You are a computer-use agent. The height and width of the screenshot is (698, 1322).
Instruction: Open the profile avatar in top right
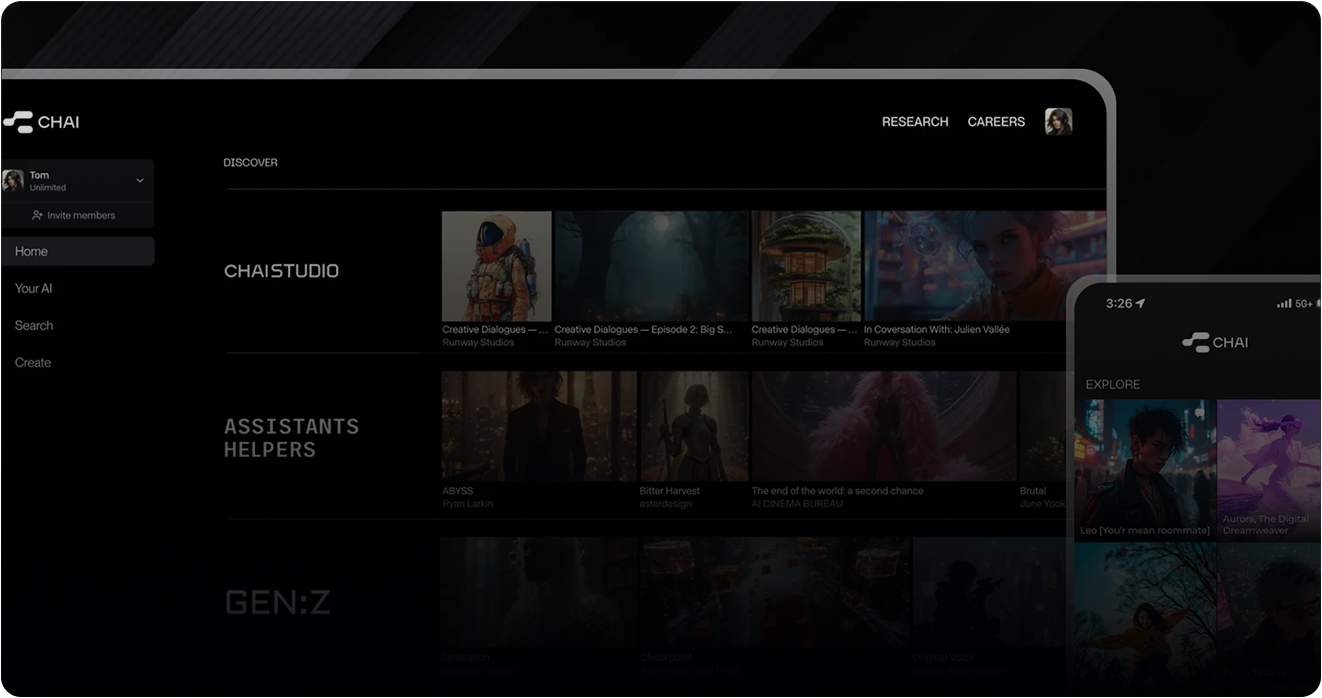[1058, 122]
